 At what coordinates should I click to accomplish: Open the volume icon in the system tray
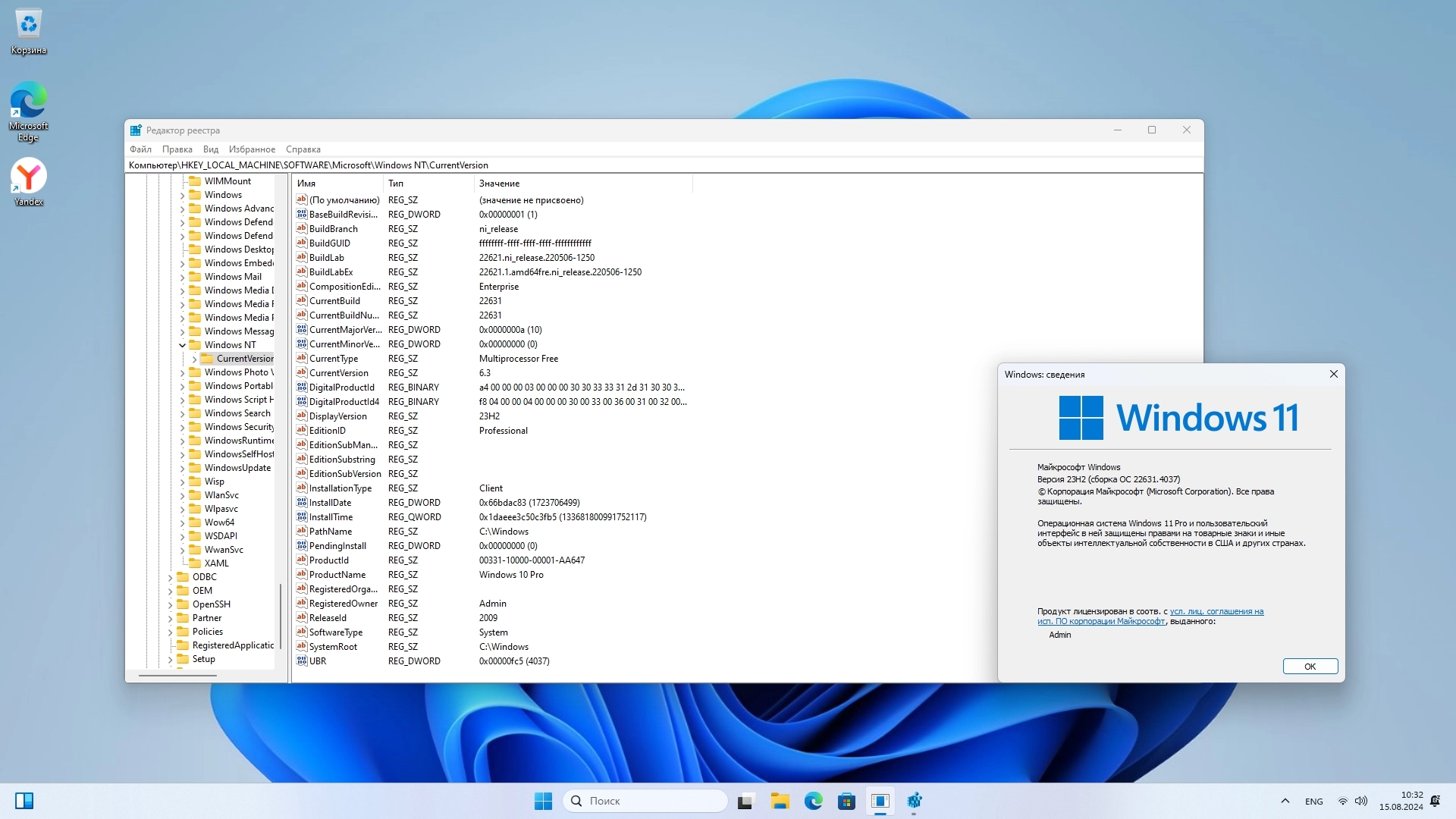point(1361,801)
